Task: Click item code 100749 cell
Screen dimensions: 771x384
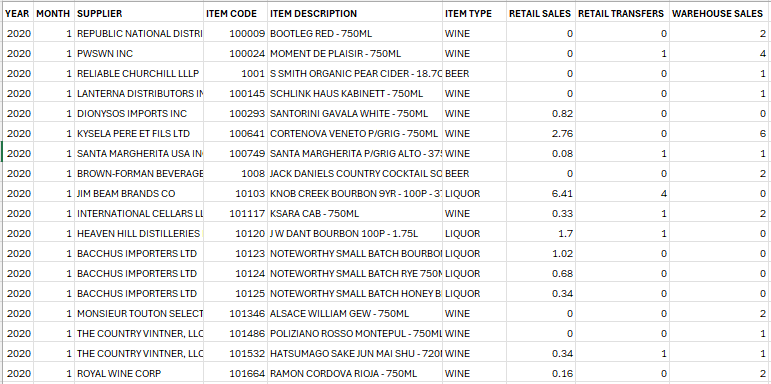Action: (236, 153)
